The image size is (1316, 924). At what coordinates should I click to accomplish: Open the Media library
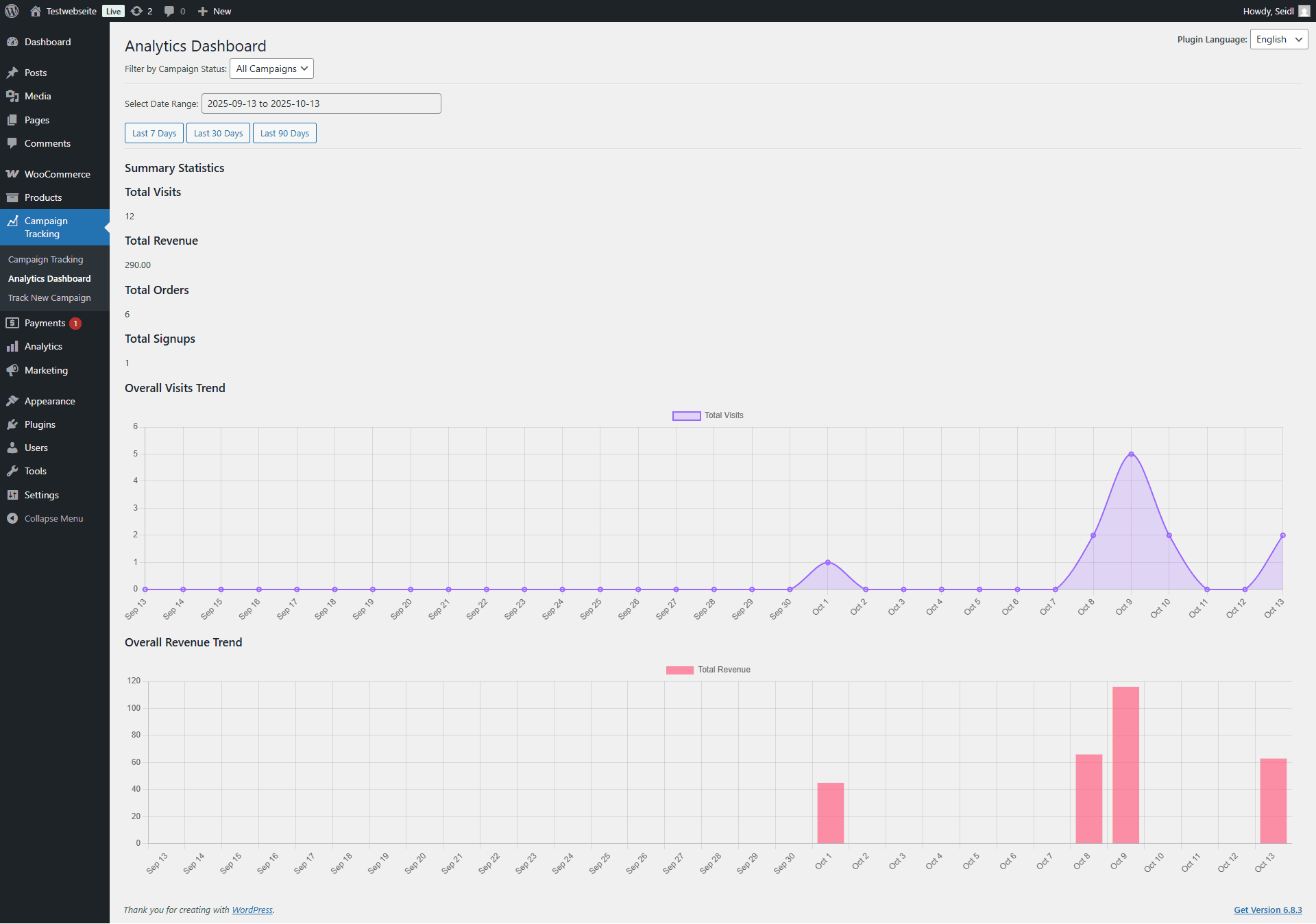(x=36, y=96)
